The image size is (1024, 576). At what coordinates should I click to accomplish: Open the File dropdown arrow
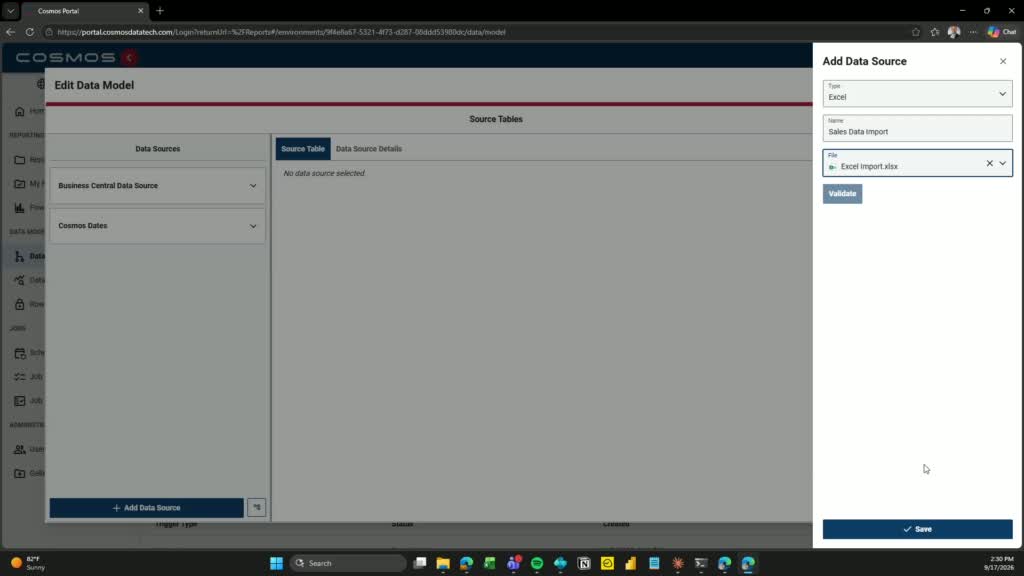tap(1002, 163)
